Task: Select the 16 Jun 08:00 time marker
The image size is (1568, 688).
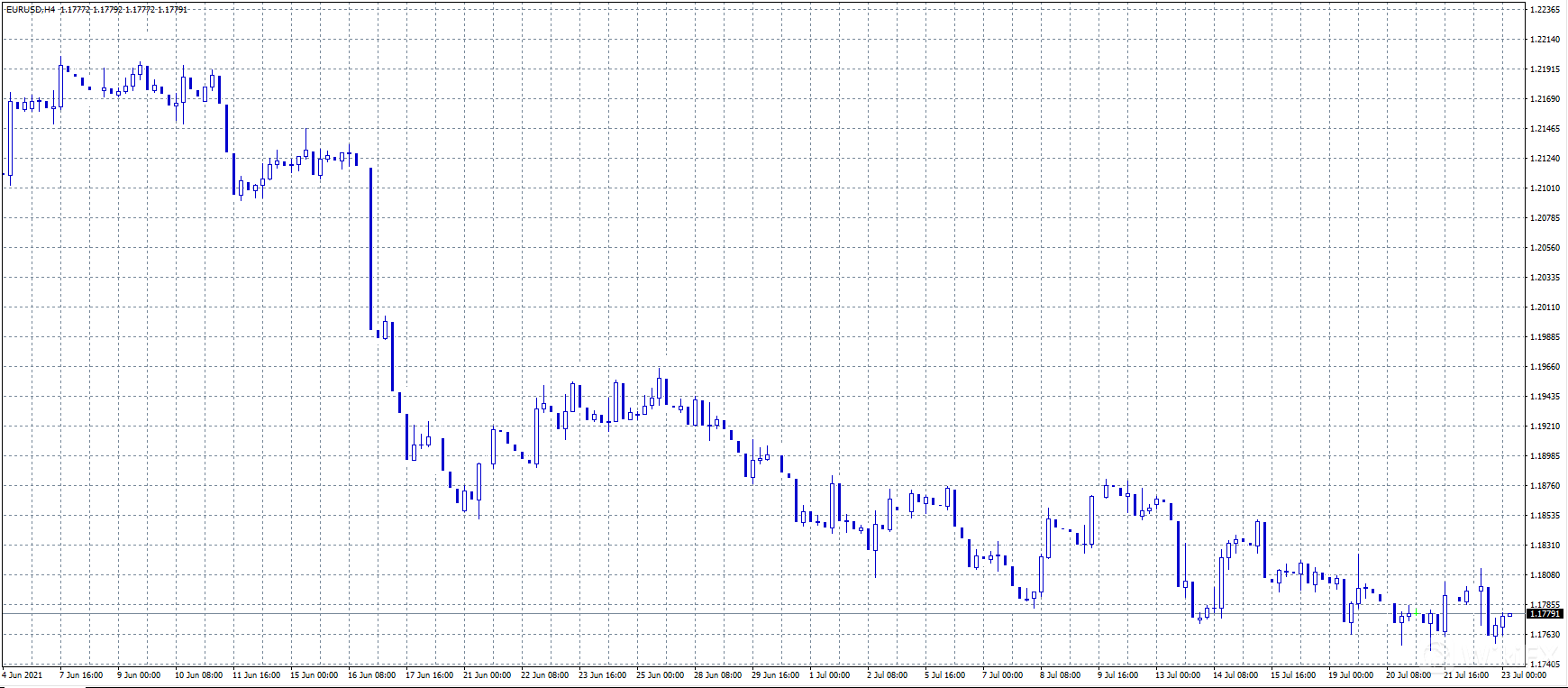Action: pyautogui.click(x=372, y=675)
